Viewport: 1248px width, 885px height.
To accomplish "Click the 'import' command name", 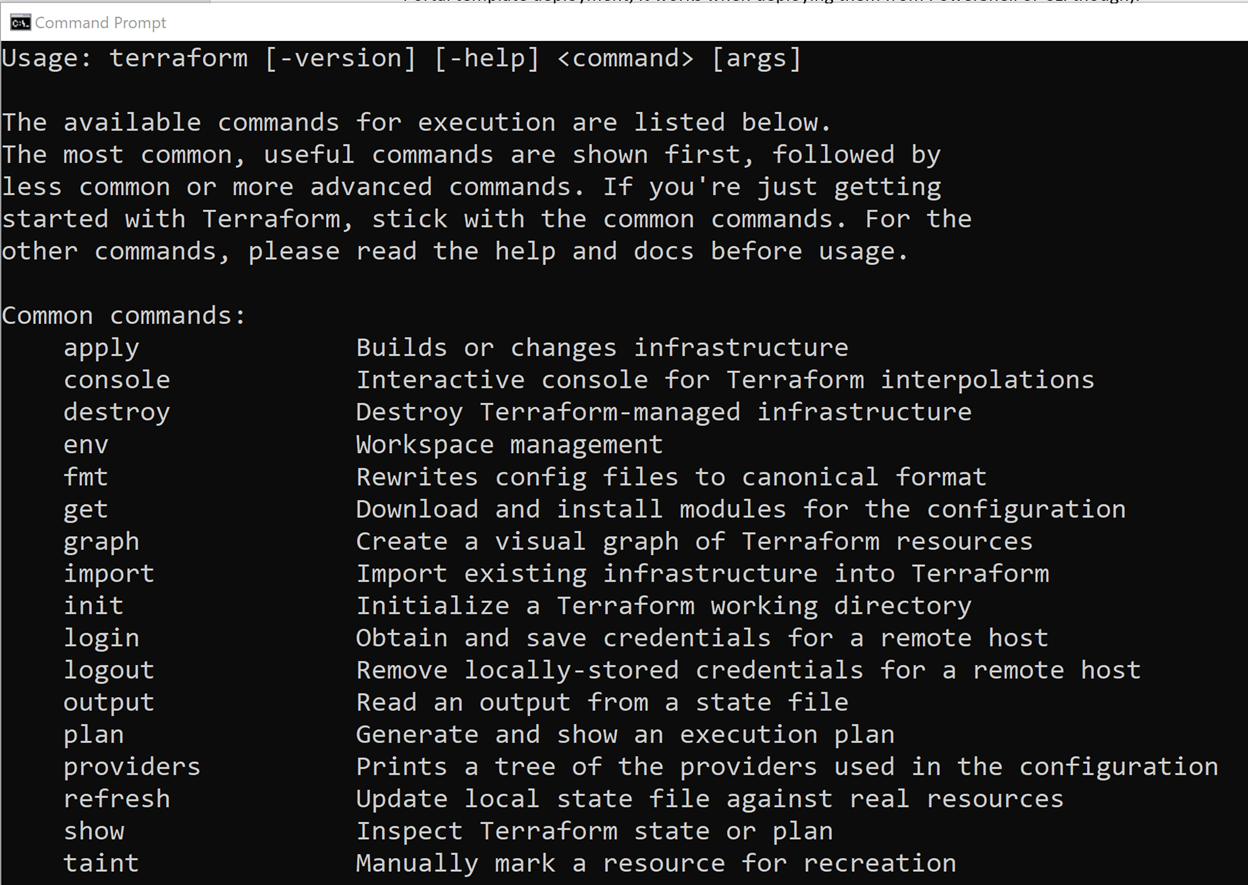I will (109, 574).
